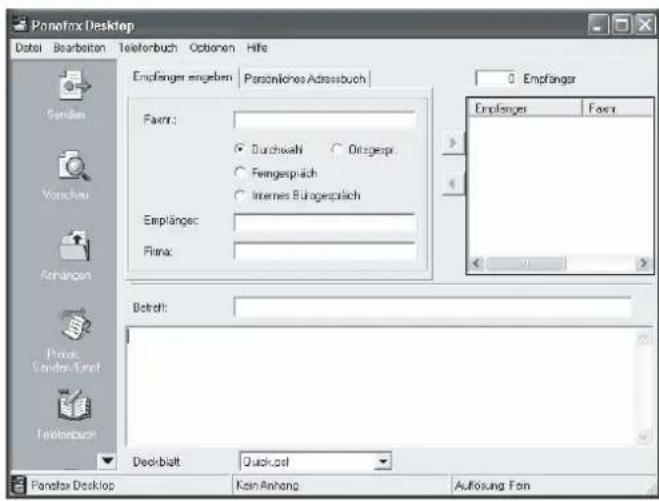
Task: Click the Anhängen attach-file icon
Action: coord(74,246)
